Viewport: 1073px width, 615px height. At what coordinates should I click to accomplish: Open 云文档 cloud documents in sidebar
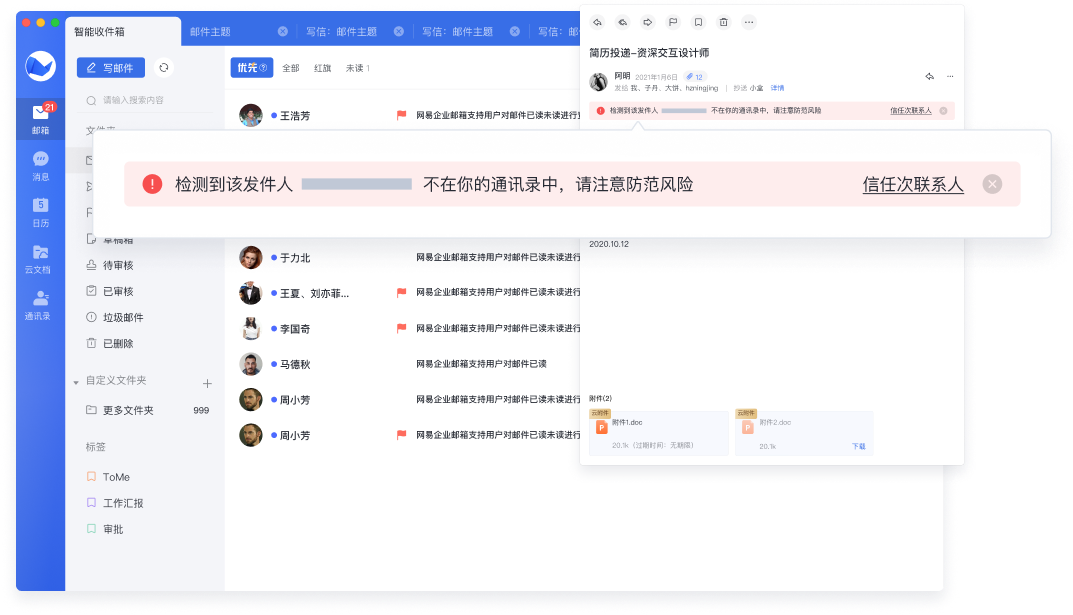point(40,257)
